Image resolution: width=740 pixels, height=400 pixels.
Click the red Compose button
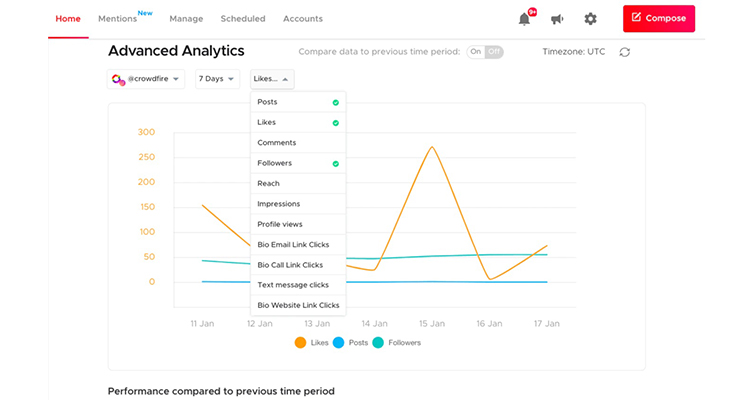659,18
